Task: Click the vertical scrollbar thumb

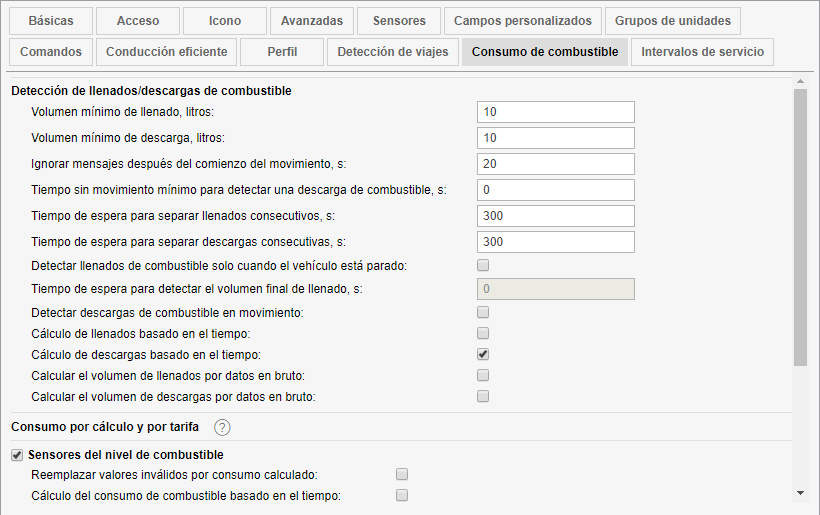Action: (x=800, y=225)
